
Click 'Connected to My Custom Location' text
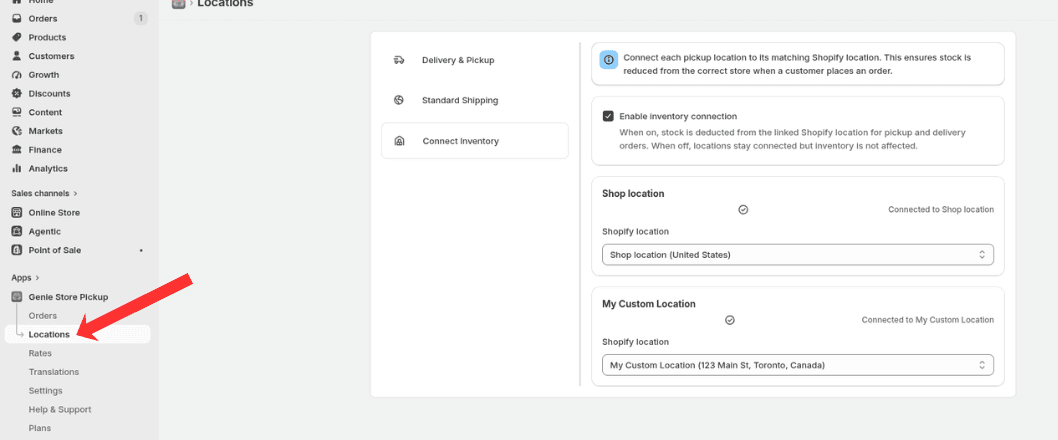point(928,320)
